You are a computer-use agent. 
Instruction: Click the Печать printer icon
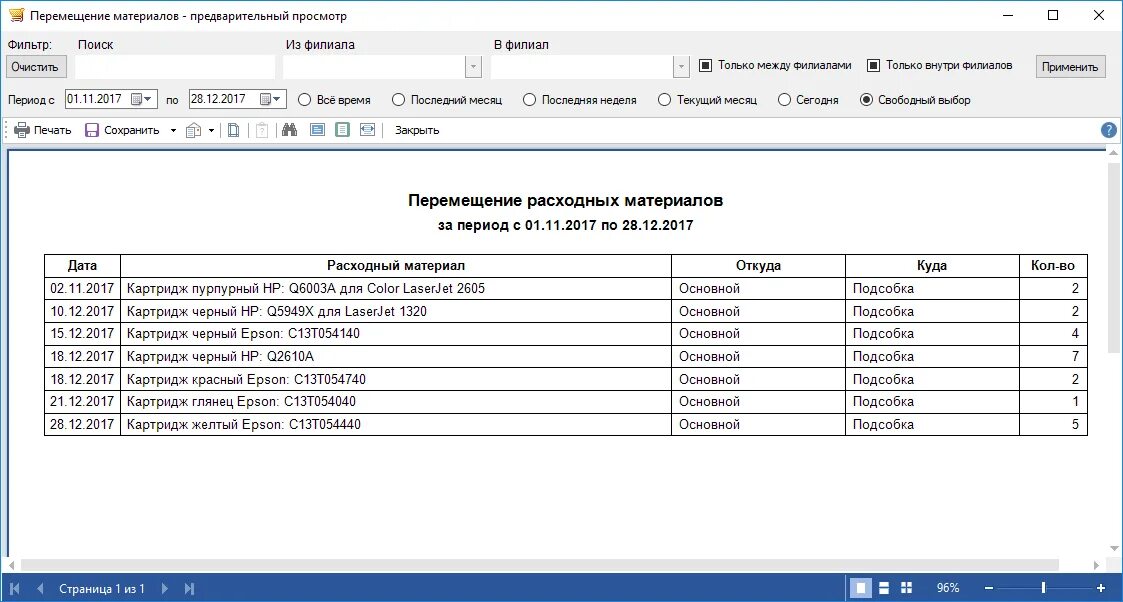pos(22,130)
